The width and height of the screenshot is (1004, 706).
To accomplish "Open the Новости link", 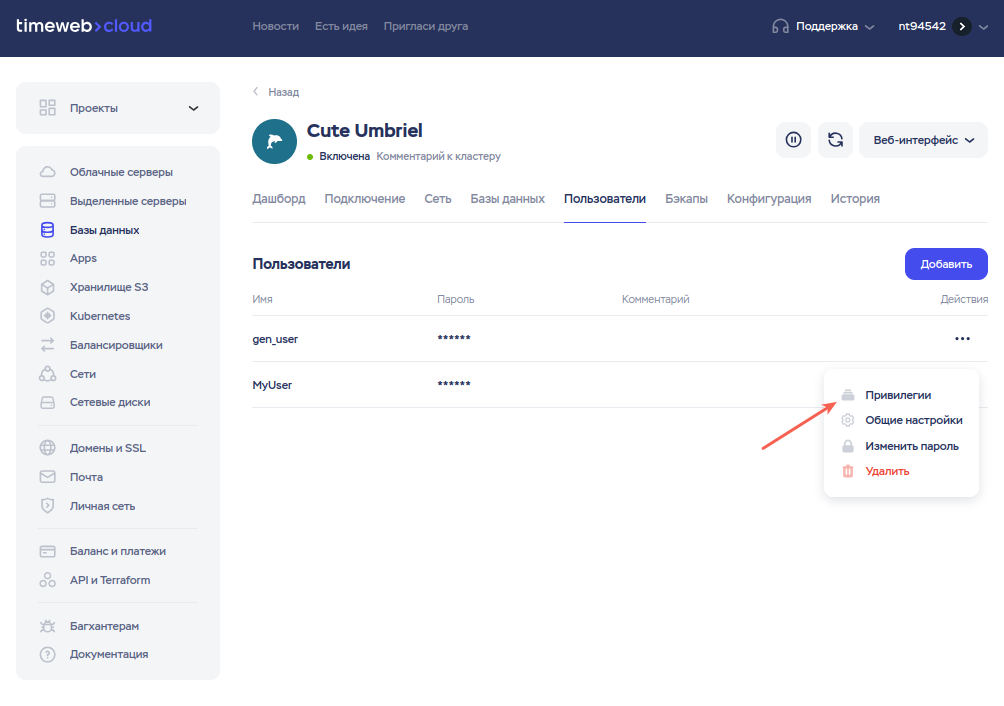I will coord(275,26).
